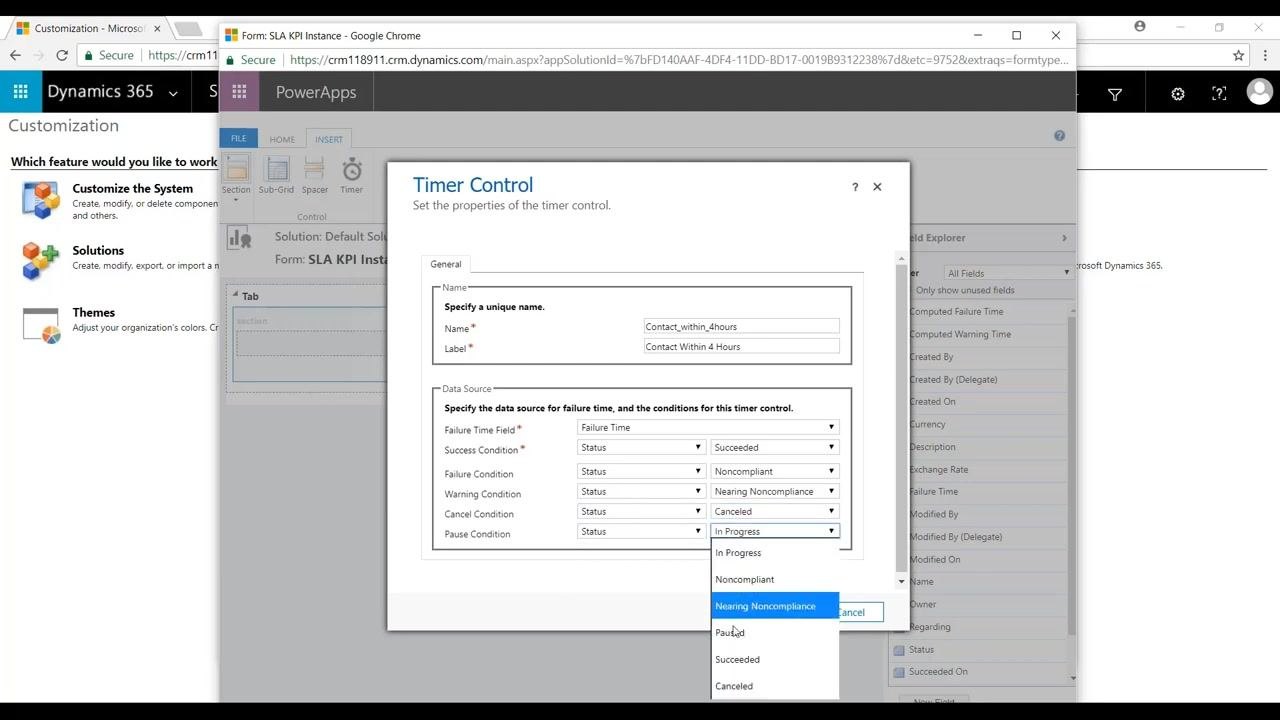Choose In Progress from dropdown list

[775, 553]
